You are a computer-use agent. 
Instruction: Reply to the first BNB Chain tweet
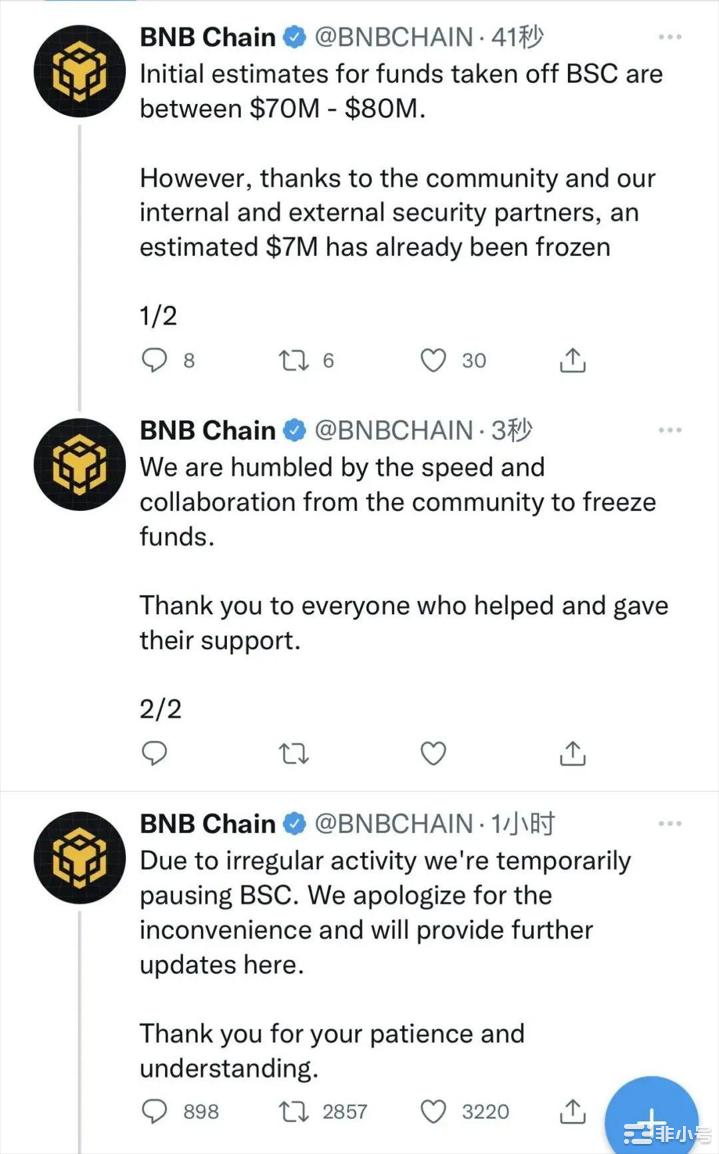click(x=154, y=360)
